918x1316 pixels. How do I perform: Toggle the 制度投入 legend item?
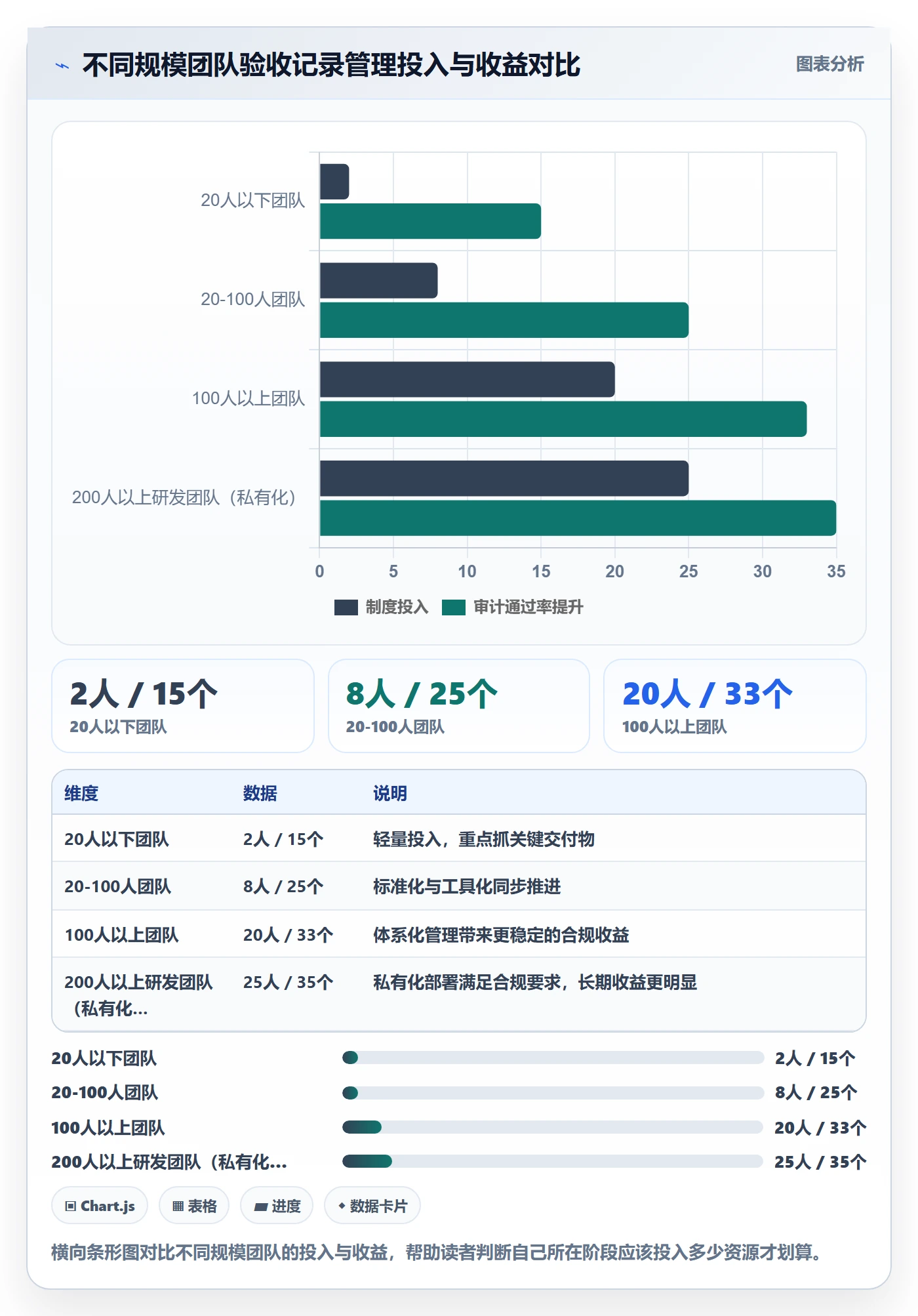(381, 607)
